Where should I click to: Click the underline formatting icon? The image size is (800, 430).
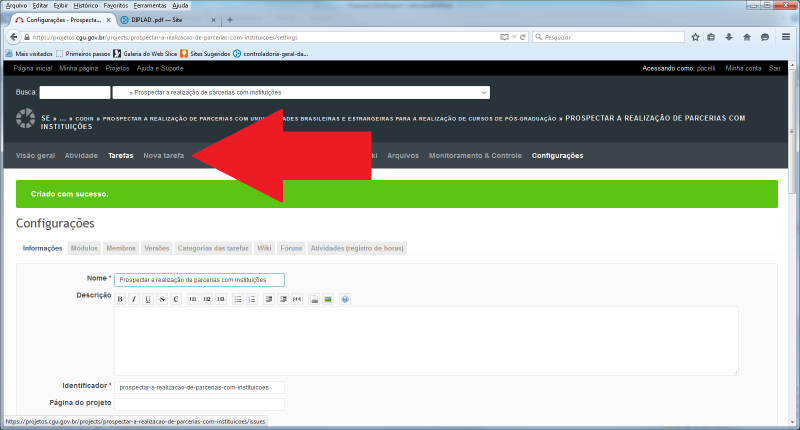(148, 299)
